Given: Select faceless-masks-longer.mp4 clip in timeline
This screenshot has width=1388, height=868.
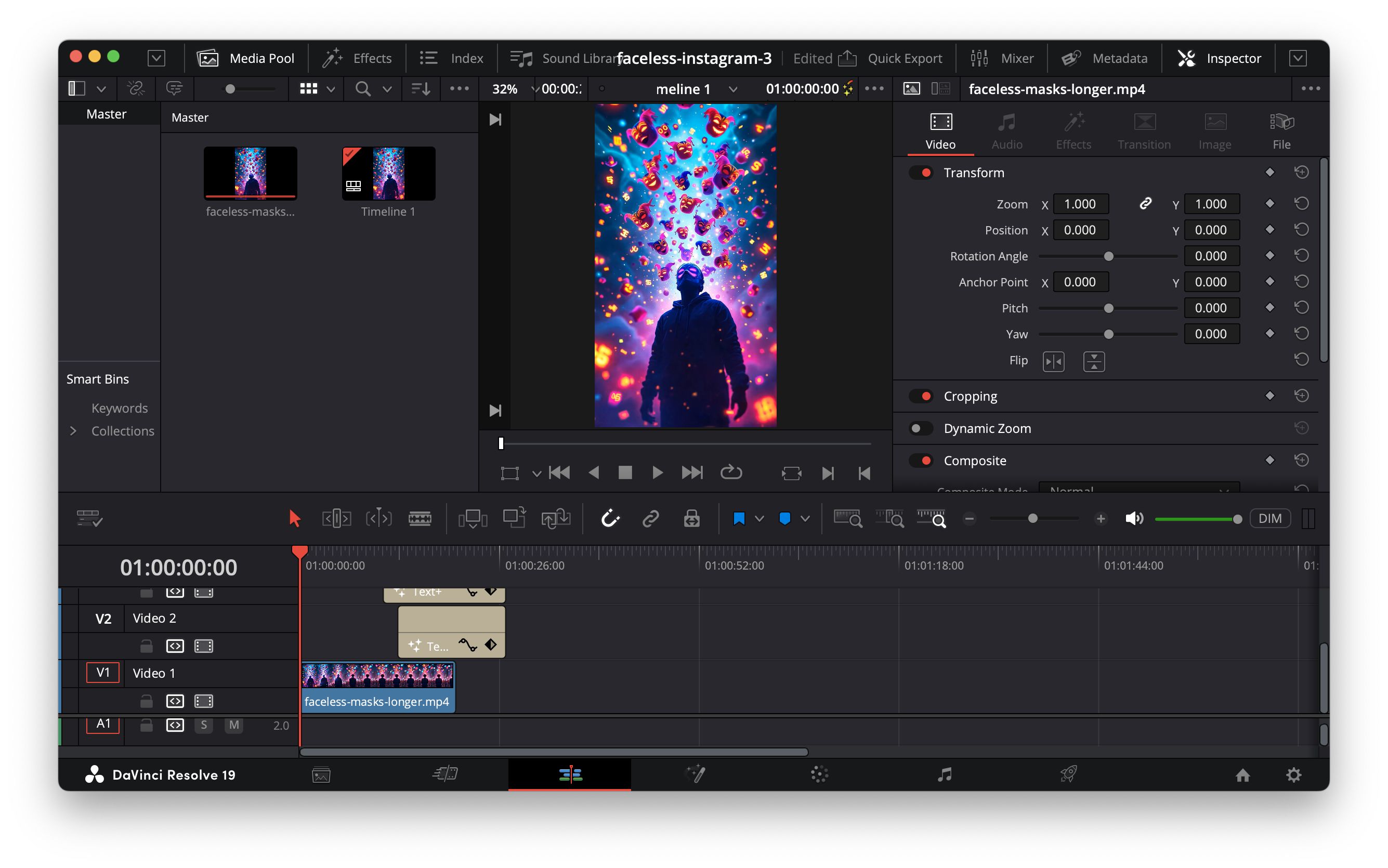Looking at the screenshot, I should [378, 688].
